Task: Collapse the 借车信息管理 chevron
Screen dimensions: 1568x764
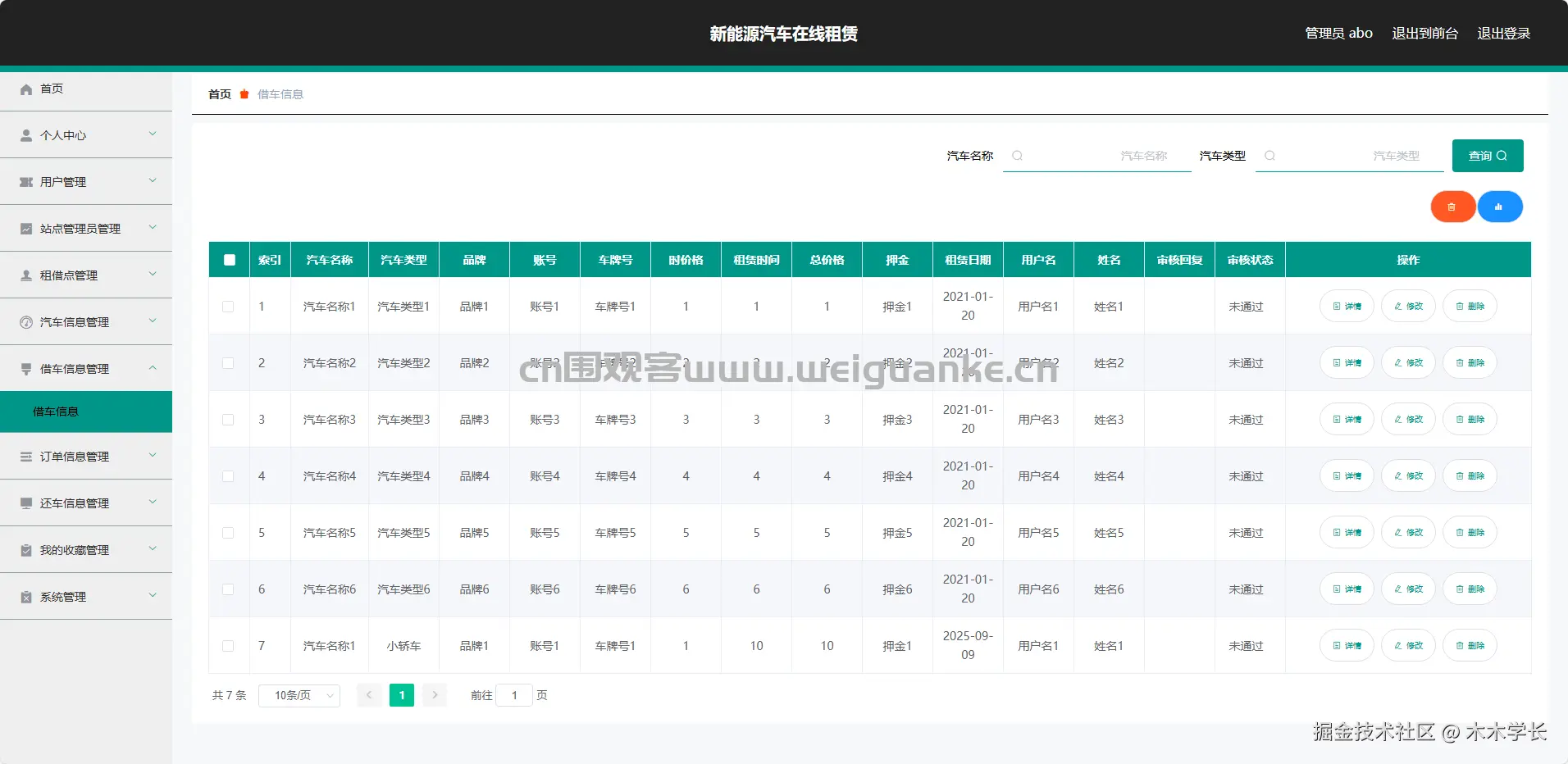Action: coord(153,367)
